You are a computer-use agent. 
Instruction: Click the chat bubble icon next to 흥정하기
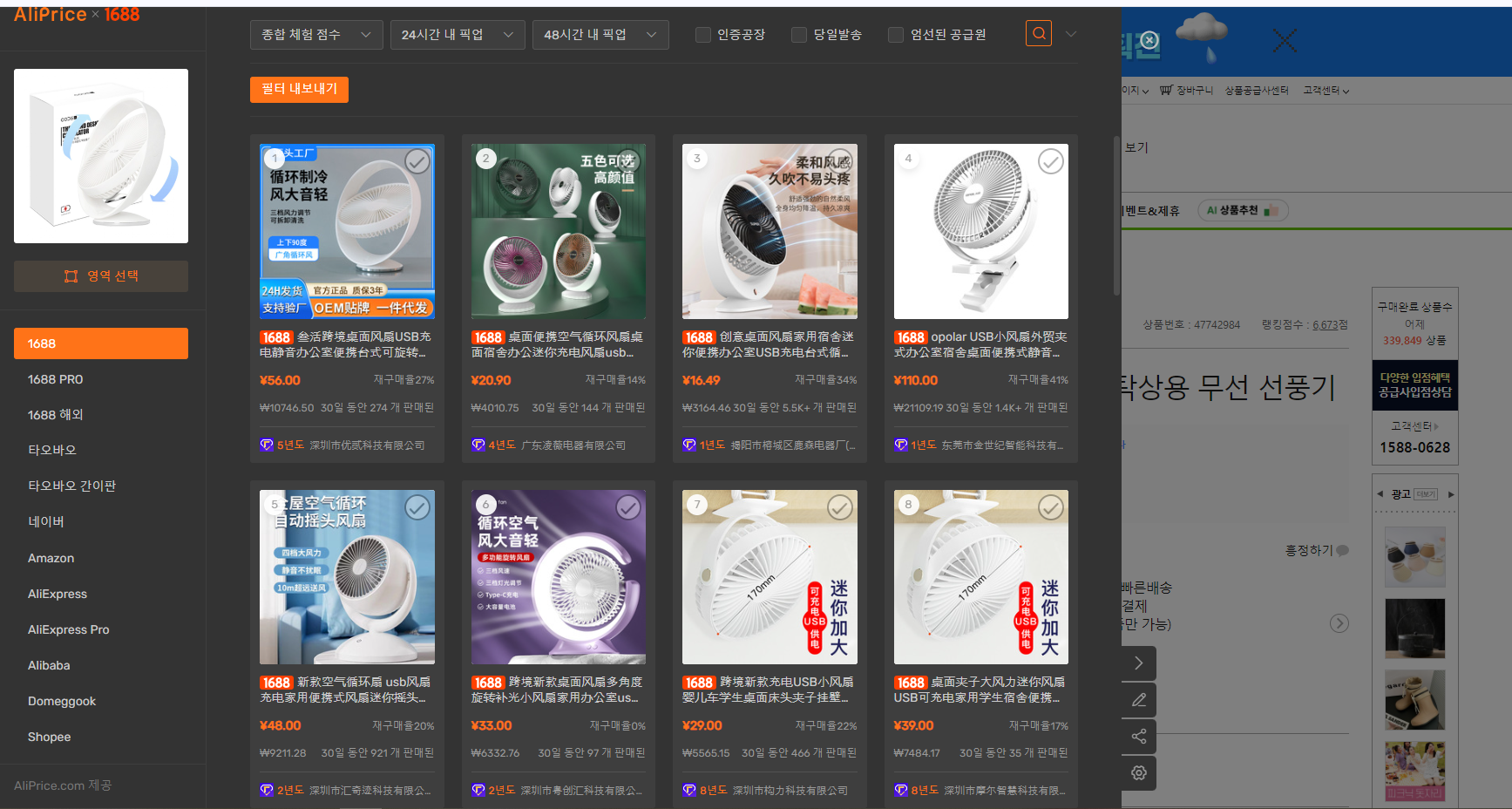point(1343,550)
